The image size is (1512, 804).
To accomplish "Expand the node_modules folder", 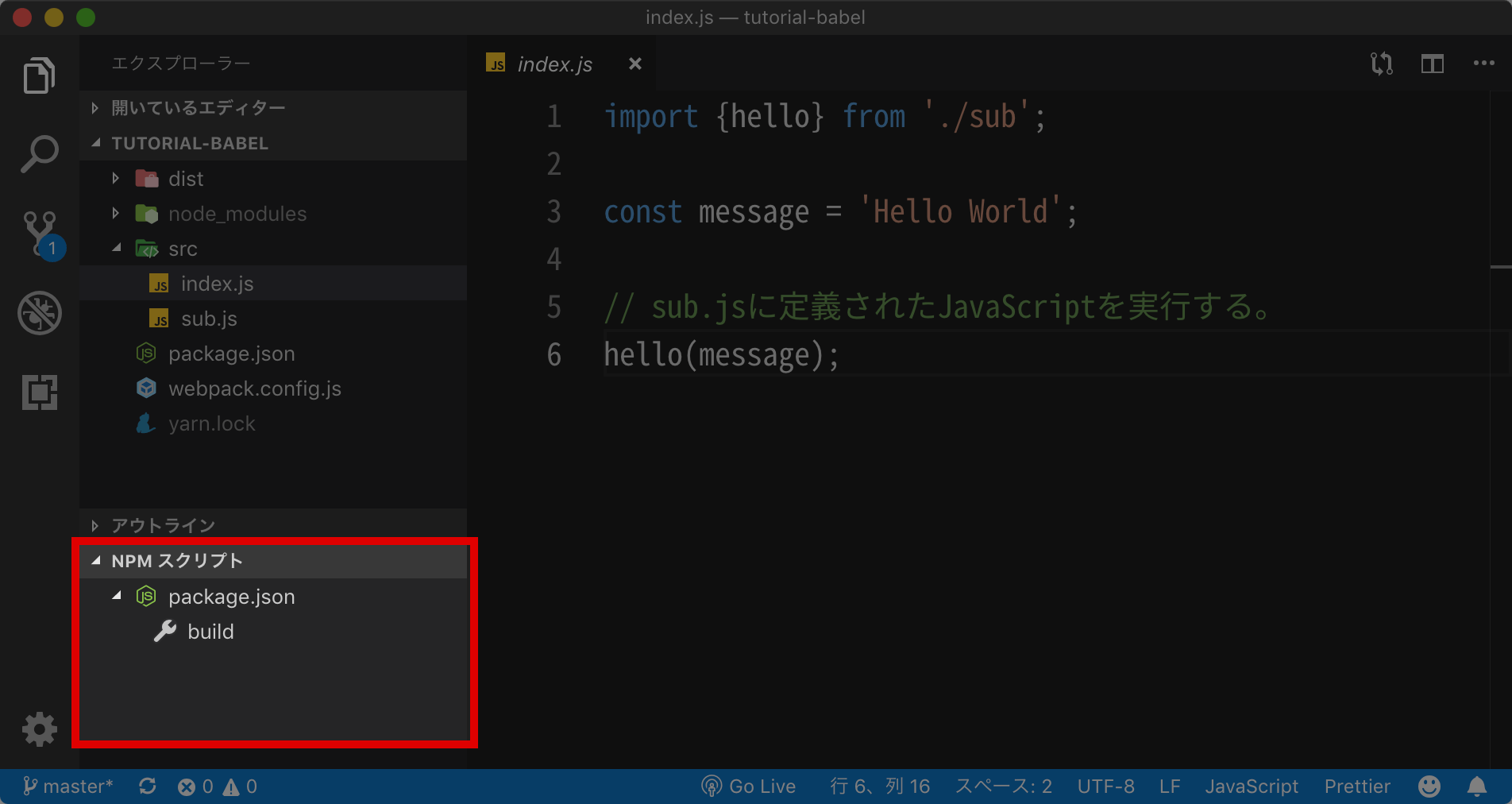I will [237, 214].
